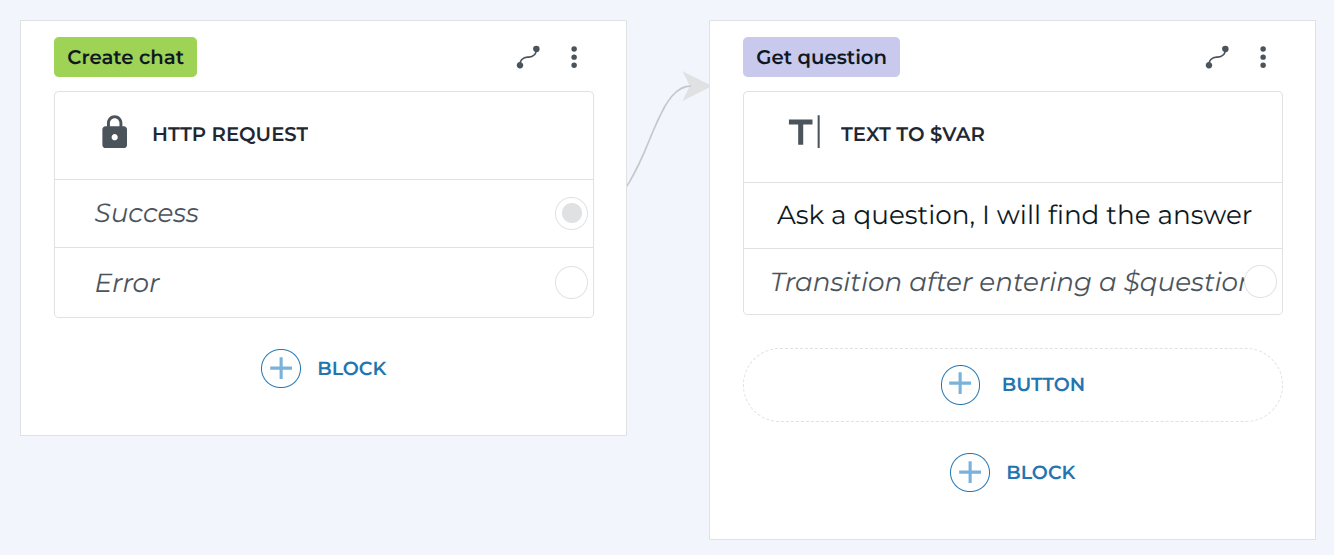Click the Get question purple label
1334x555 pixels.
point(821,57)
